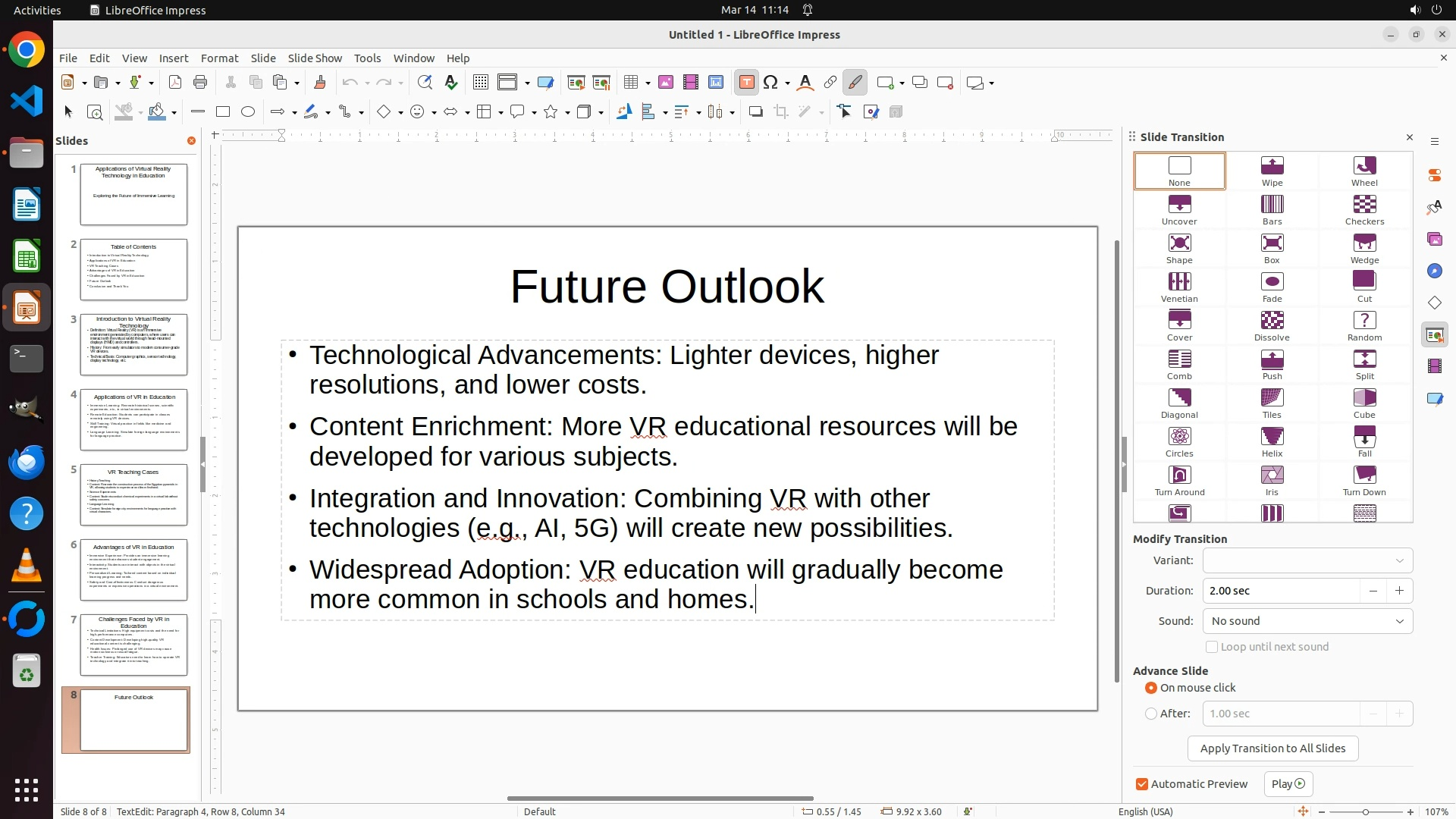Select slide 4 thumbnail in Slides panel
1456x819 pixels.
133,419
